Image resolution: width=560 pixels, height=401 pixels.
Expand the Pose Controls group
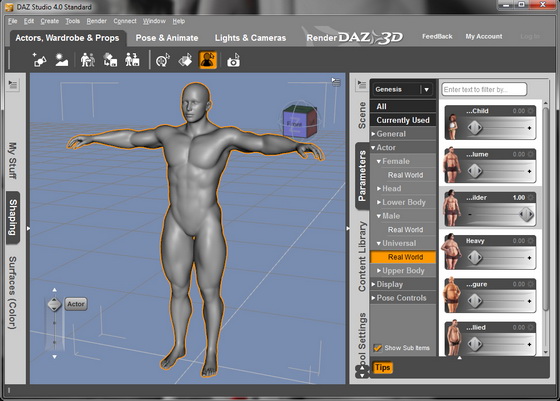click(x=373, y=298)
